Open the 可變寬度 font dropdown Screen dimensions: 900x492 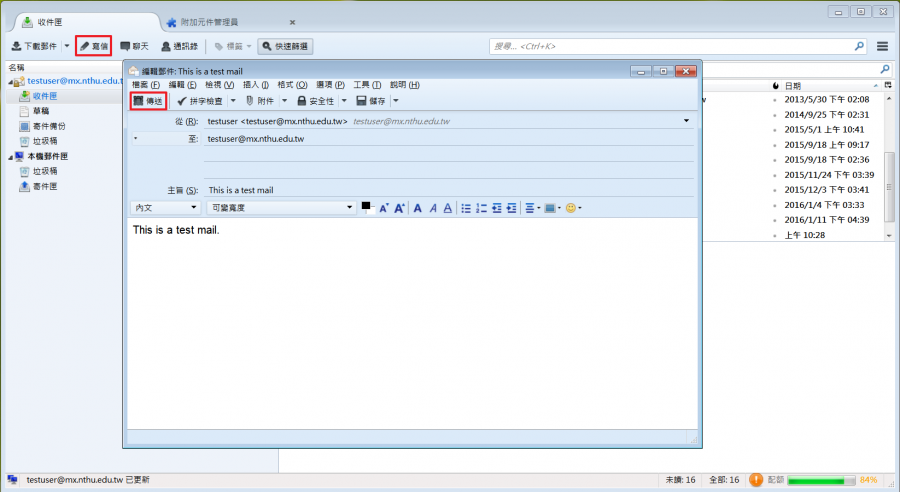tap(281, 208)
